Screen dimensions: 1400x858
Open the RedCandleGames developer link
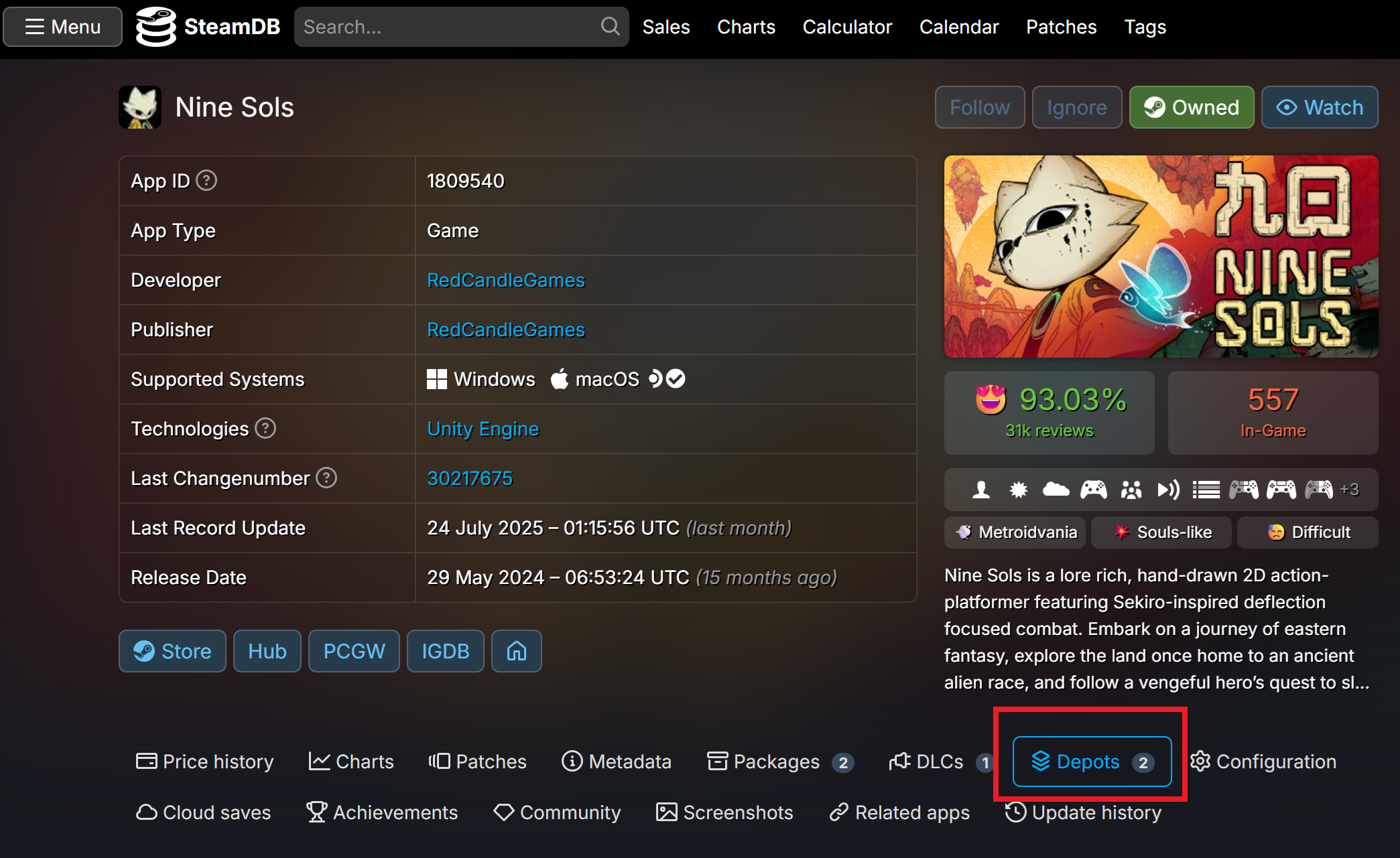[x=505, y=280]
